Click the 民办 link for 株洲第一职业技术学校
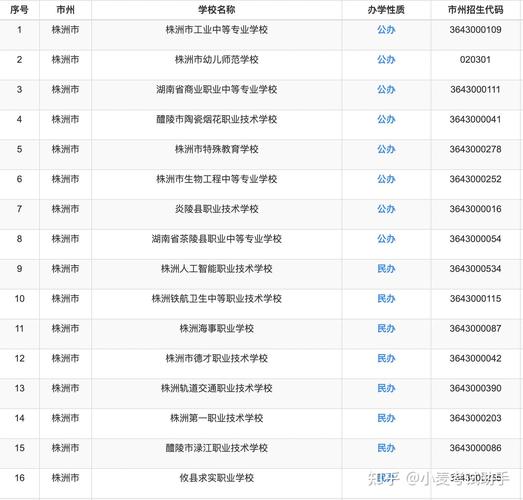 (x=386, y=418)
